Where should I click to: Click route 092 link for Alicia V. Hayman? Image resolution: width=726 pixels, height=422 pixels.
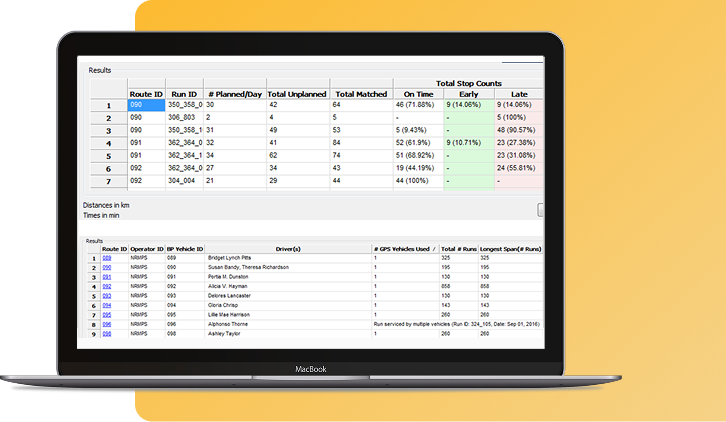[x=107, y=286]
